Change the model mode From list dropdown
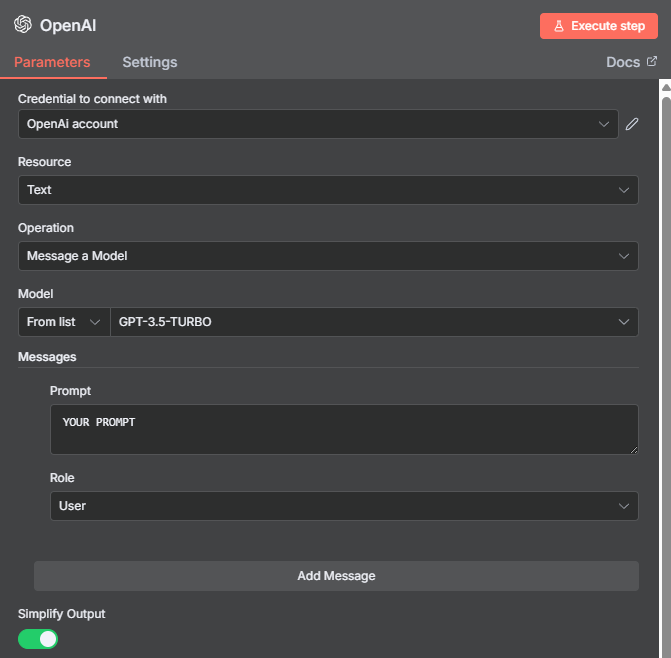The height and width of the screenshot is (658, 671). tap(64, 322)
